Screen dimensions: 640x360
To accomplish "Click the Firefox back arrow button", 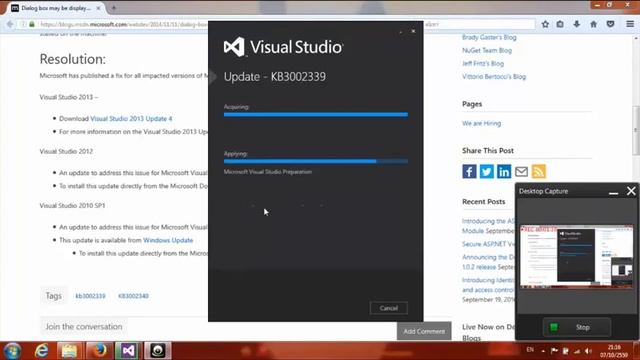I will 10,24.
